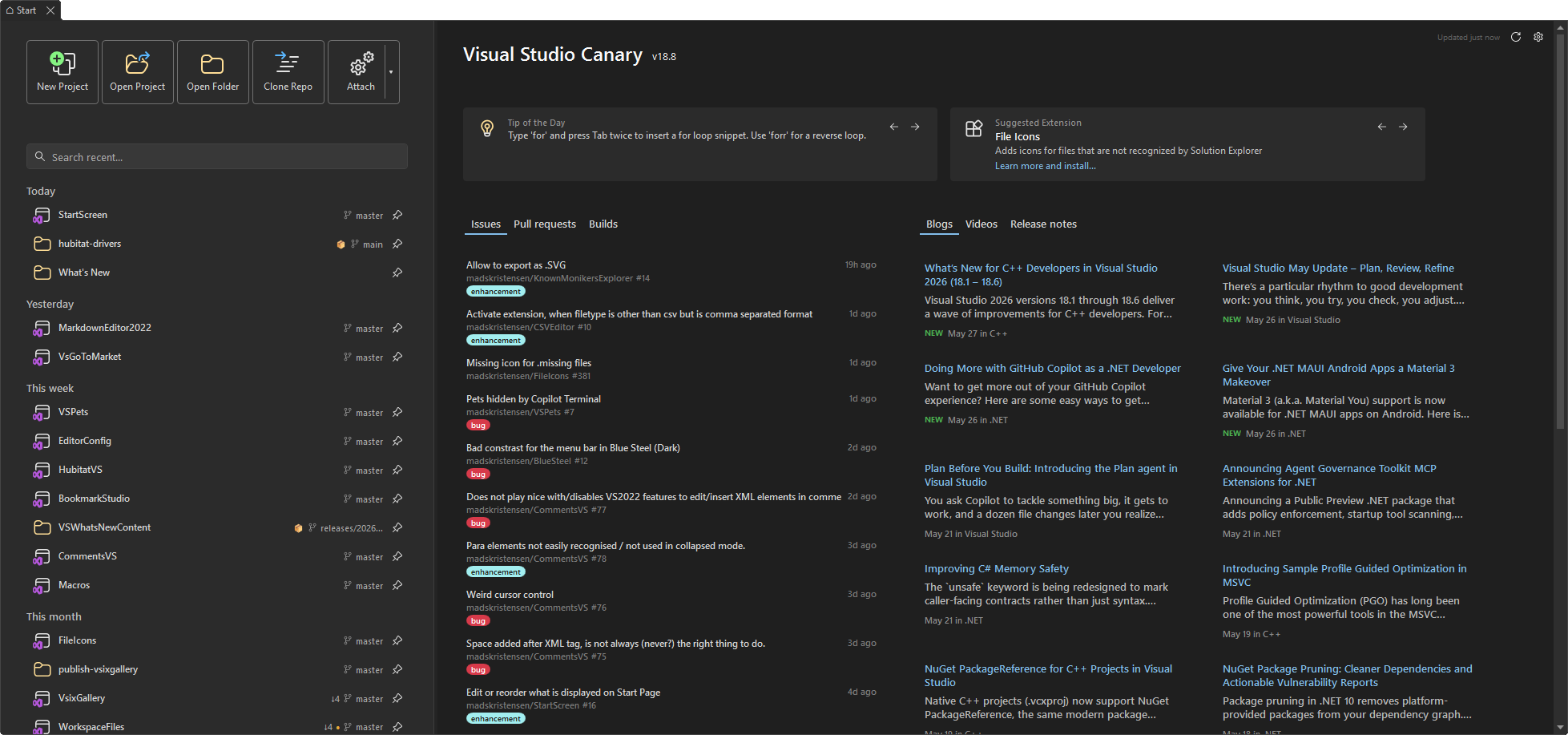Click the Tip of the Day lightbulb

point(486,128)
